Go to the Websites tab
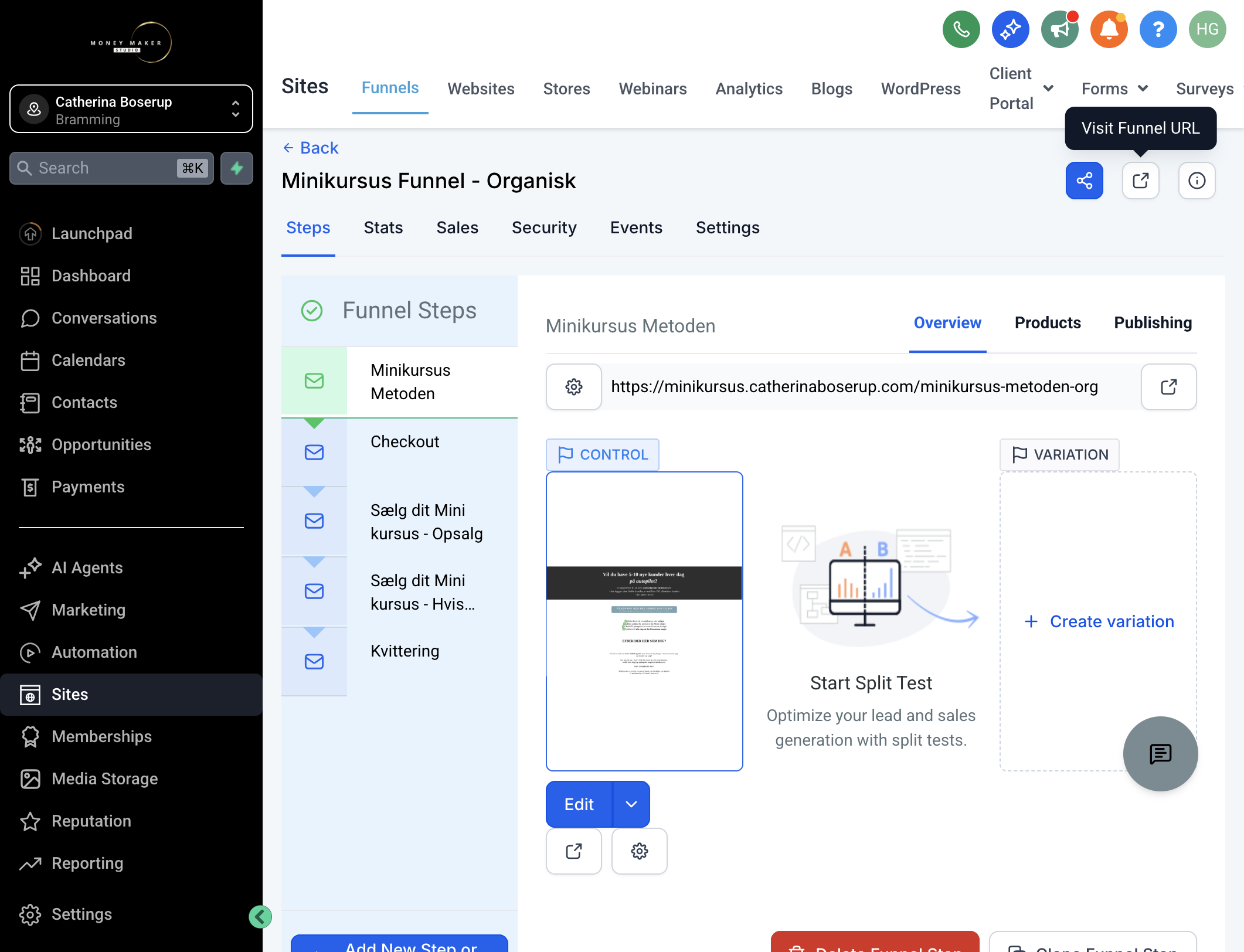The height and width of the screenshot is (952, 1244). [x=481, y=89]
